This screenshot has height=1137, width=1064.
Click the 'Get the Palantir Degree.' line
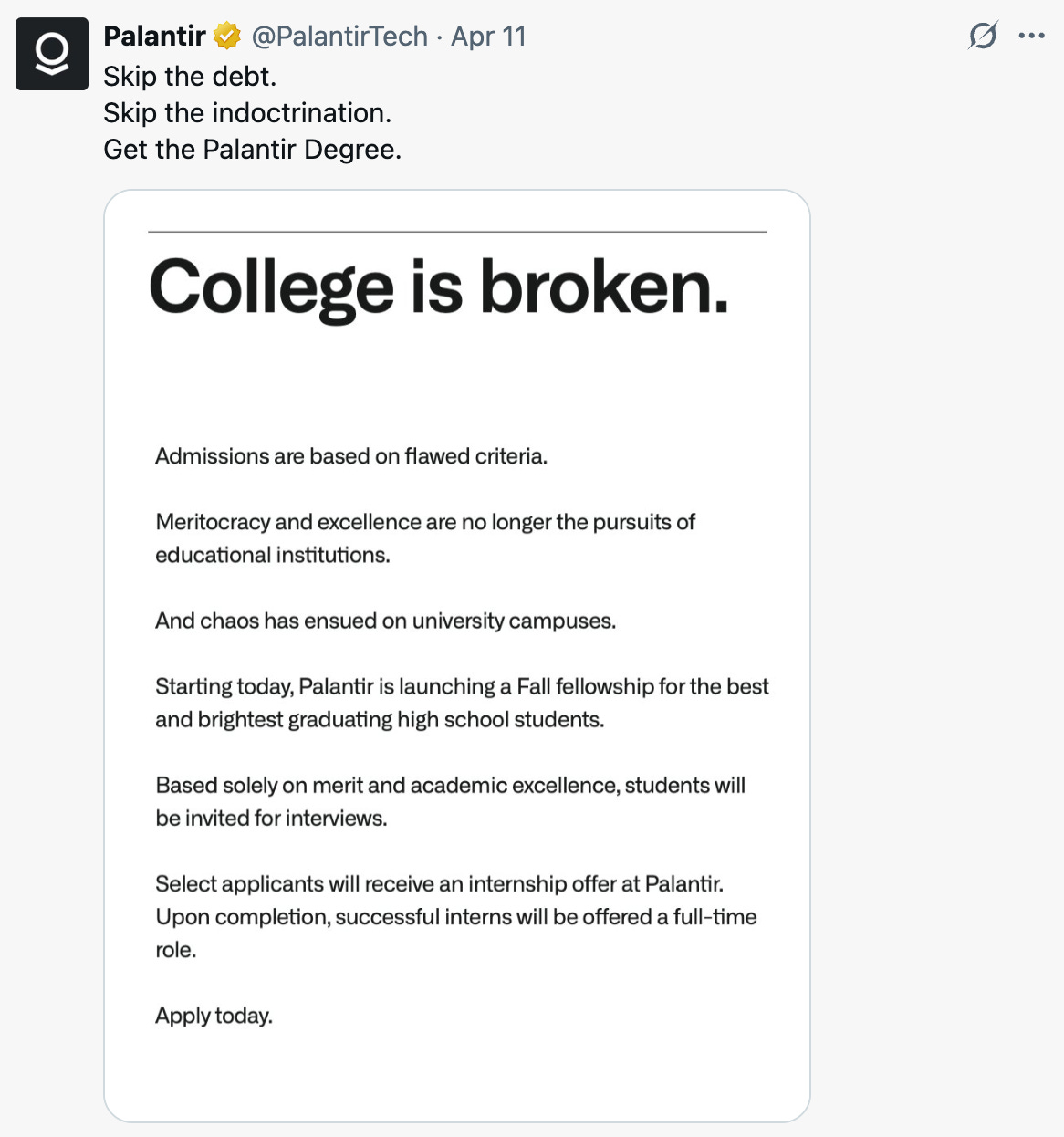(253, 149)
